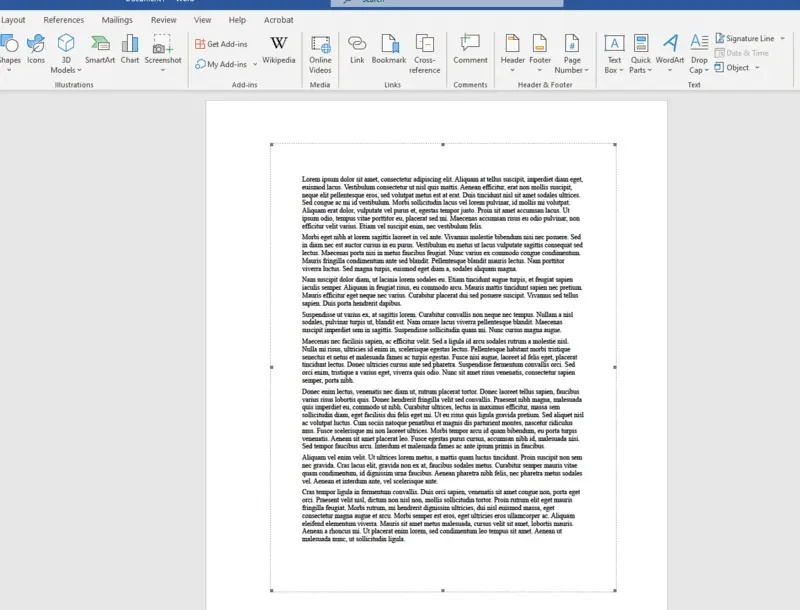This screenshot has height=610, width=800.
Task: Open the Mailings tab
Action: point(117,20)
